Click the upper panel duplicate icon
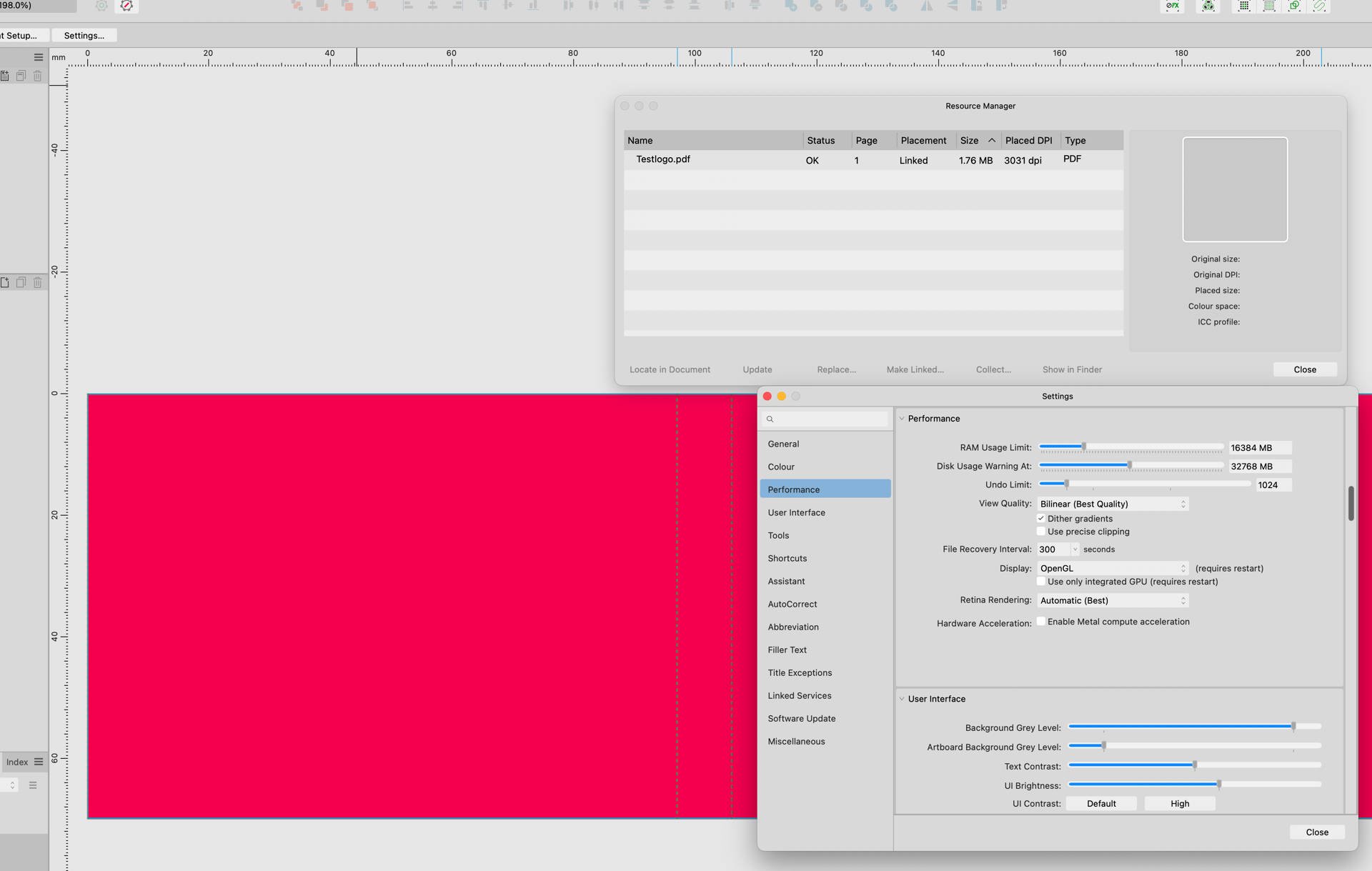 (21, 76)
